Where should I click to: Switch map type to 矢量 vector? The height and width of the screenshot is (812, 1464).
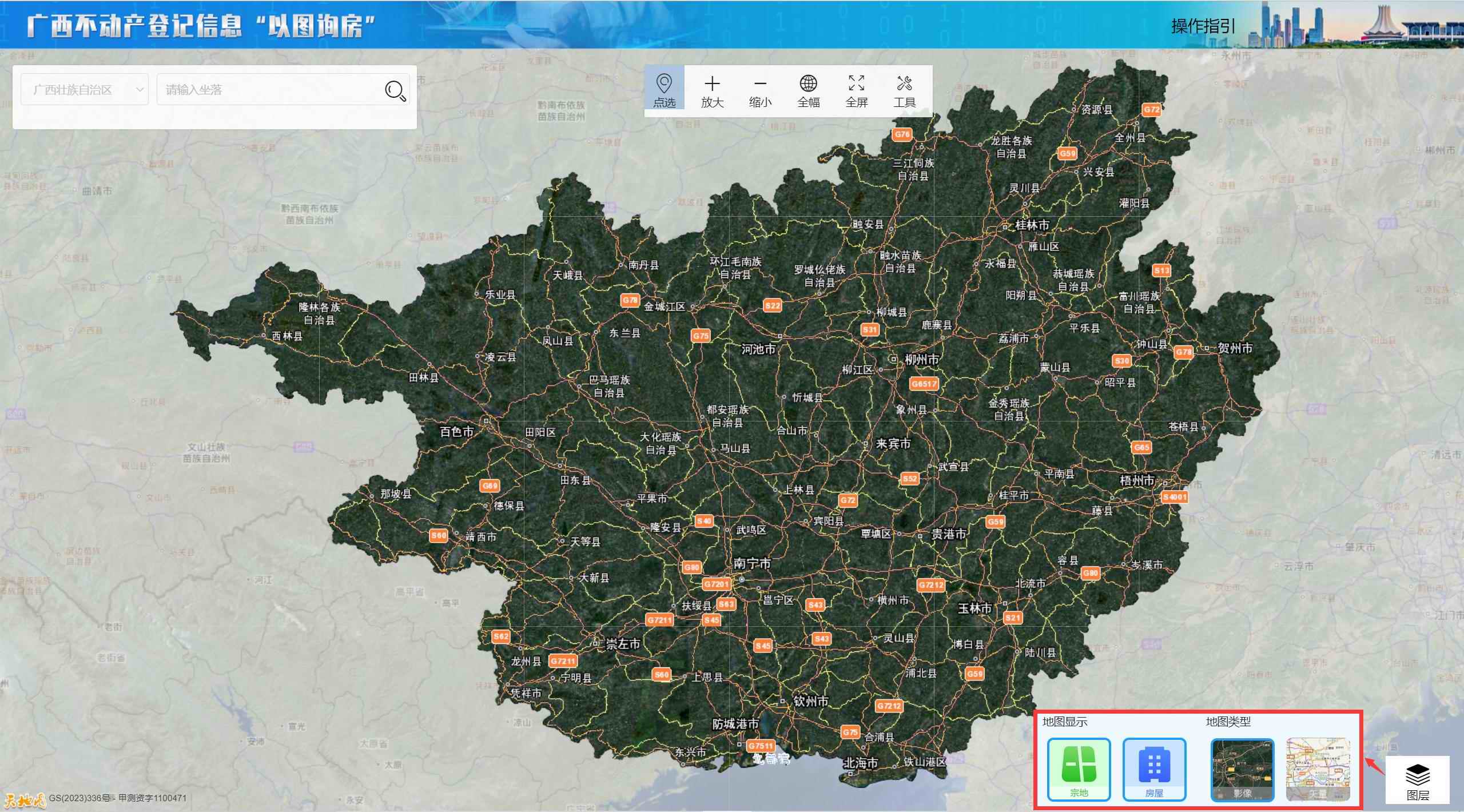click(x=1318, y=769)
